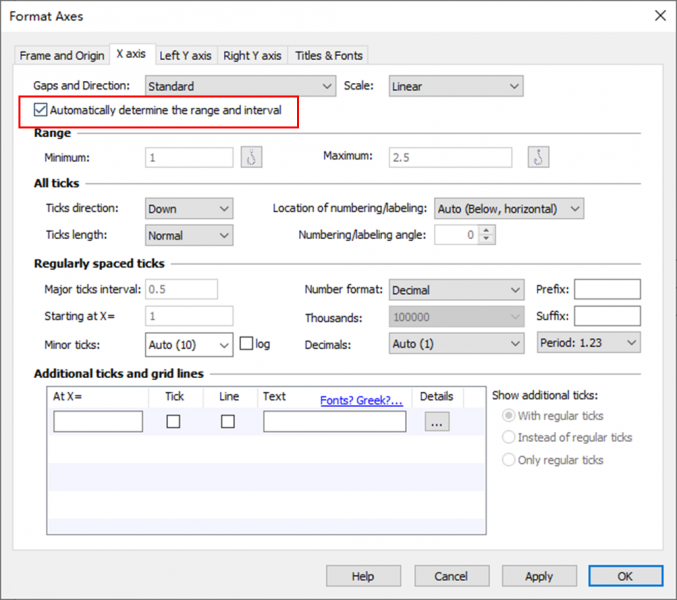Open the Left Y axis tab
Viewport: 677px width, 600px height.
[x=185, y=55]
